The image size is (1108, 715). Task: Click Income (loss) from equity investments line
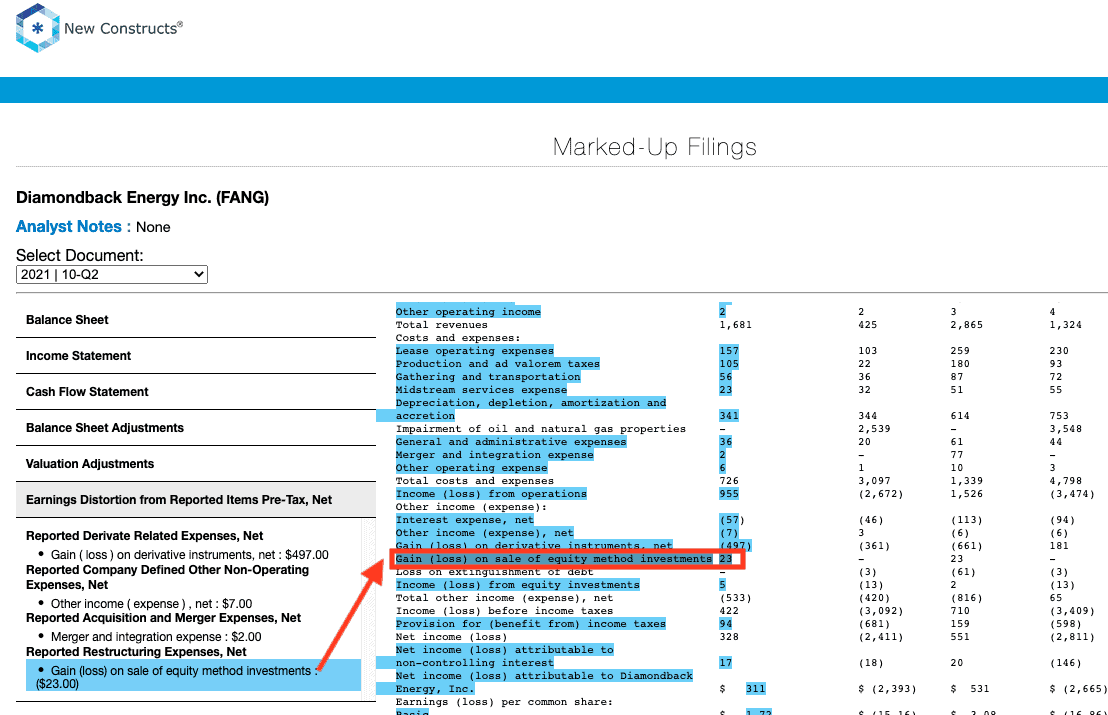[x=517, y=585]
